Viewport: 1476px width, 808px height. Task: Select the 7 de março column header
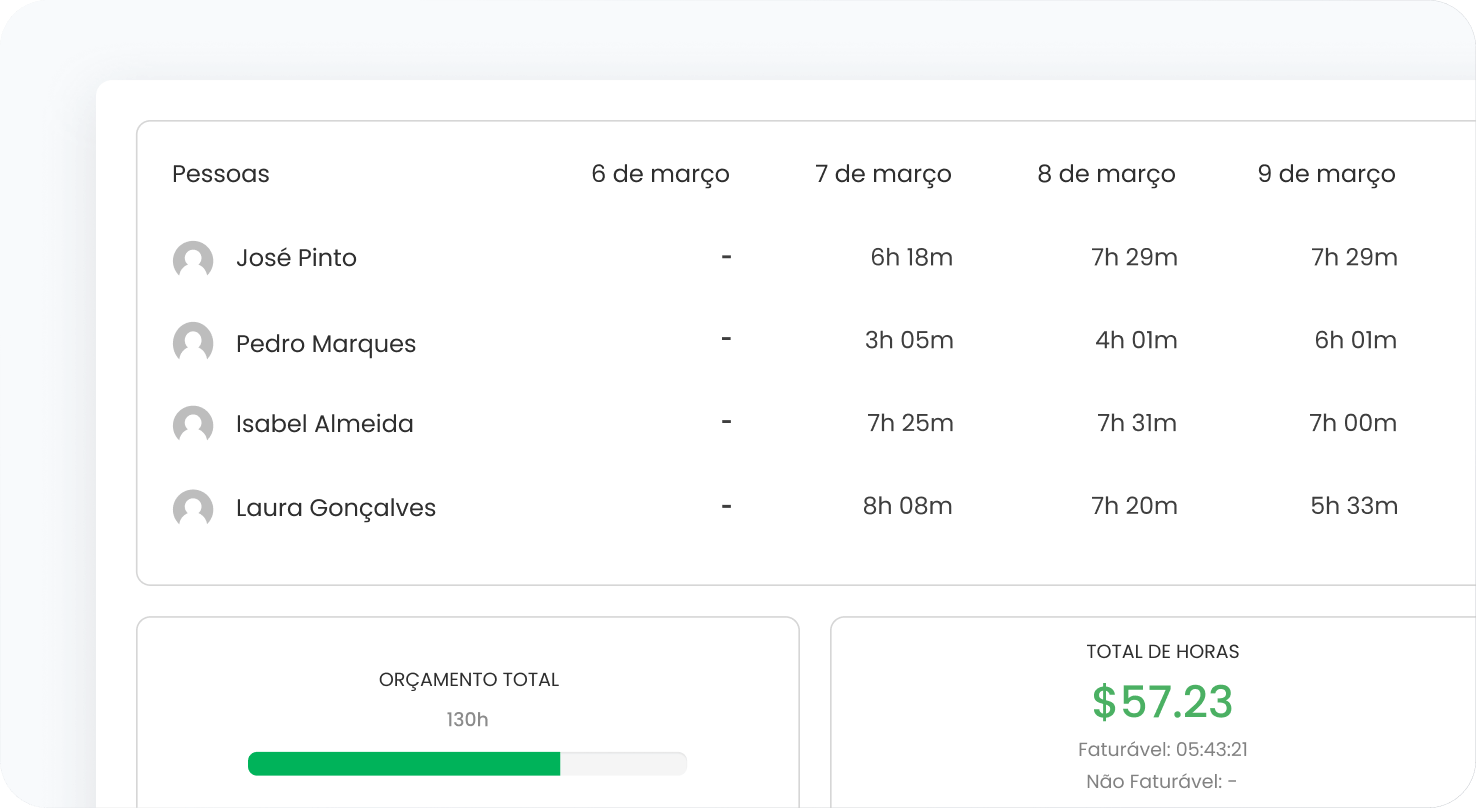click(883, 174)
